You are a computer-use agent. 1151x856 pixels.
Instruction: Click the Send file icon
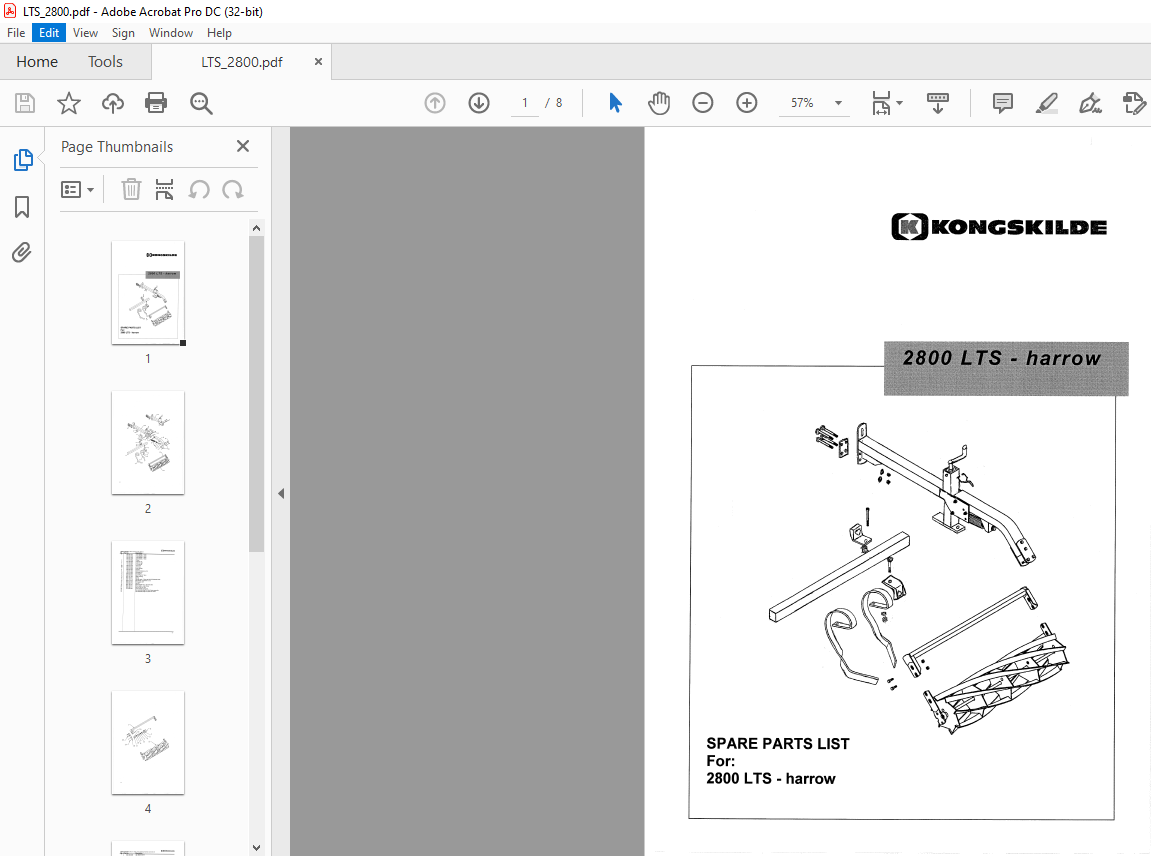1133,103
